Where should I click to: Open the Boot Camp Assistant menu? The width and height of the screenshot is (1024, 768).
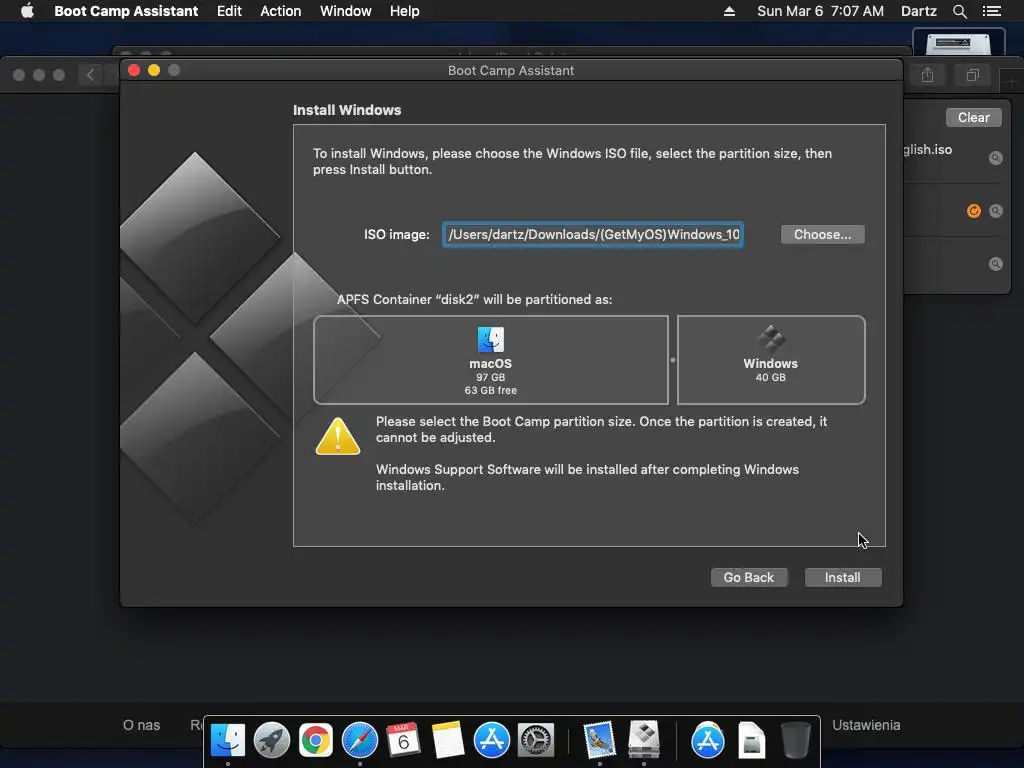126,11
